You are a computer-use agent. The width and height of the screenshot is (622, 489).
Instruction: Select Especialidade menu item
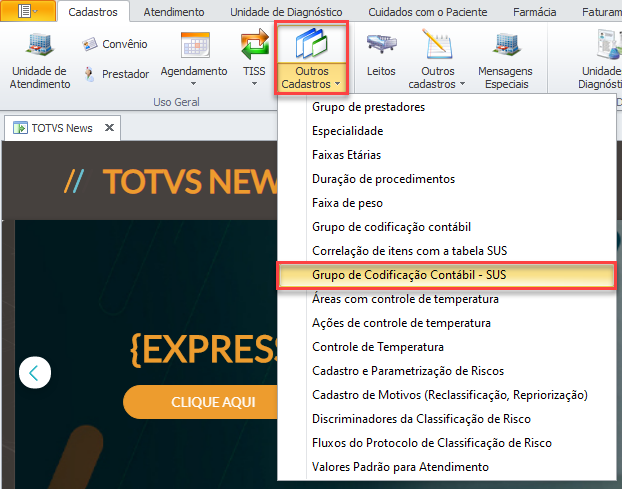447,131
